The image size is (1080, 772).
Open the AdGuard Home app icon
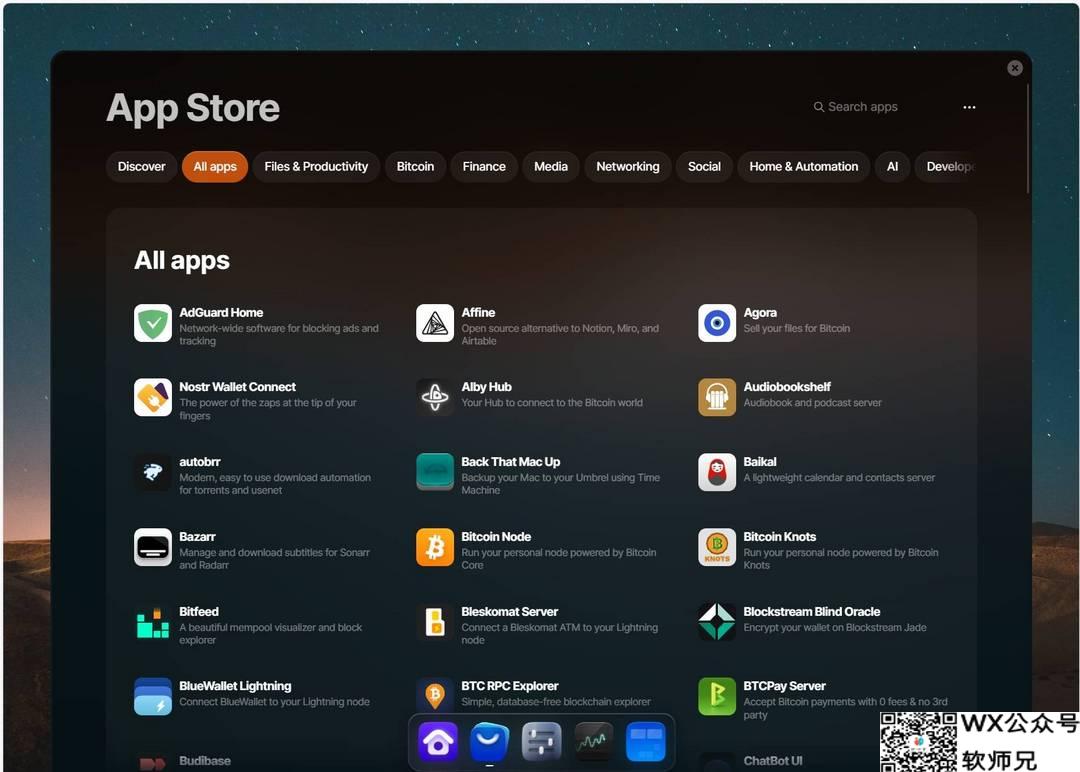(x=153, y=323)
